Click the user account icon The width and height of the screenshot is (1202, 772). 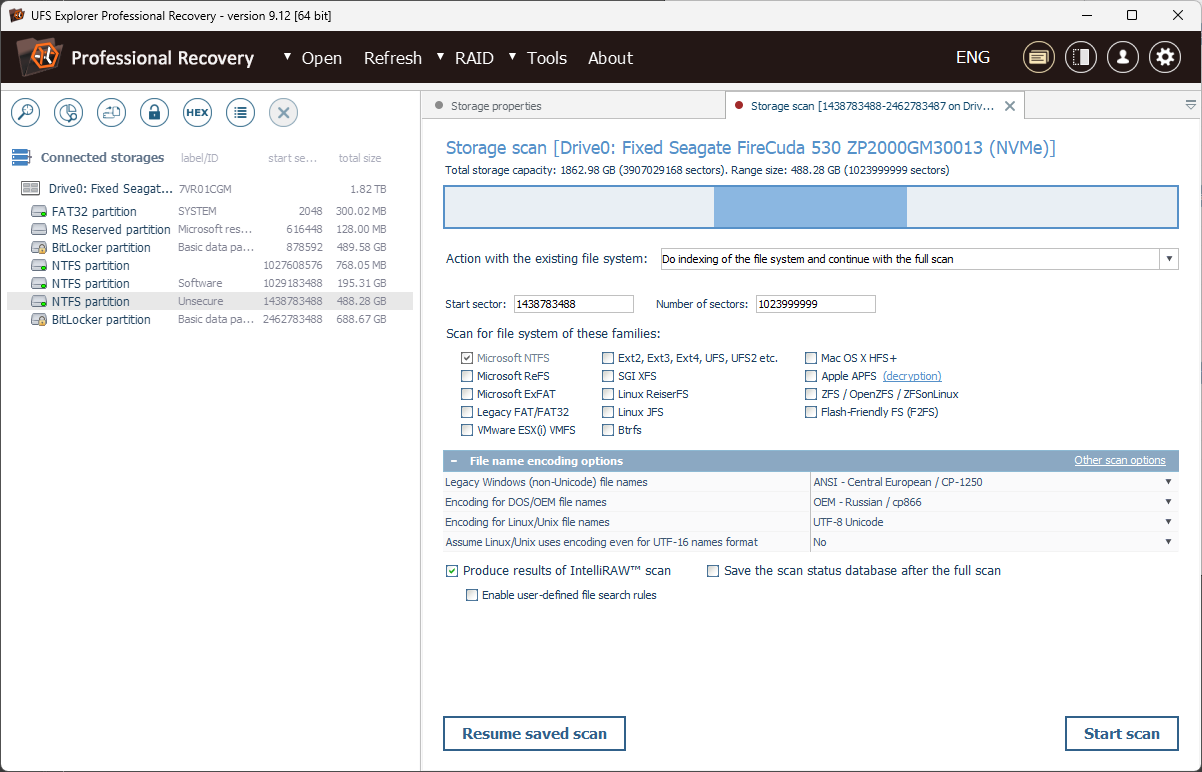pos(1122,57)
